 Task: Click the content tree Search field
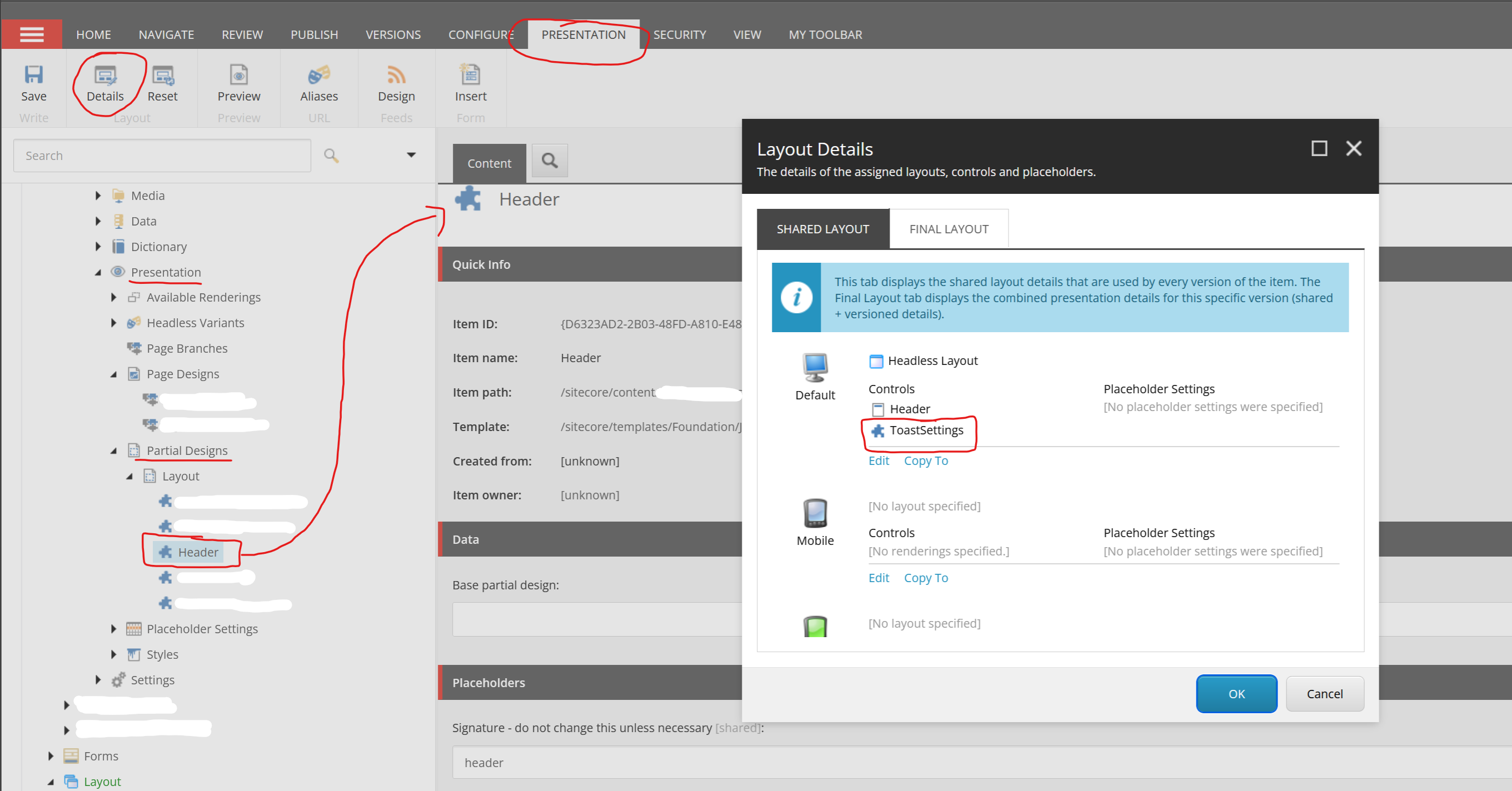coord(162,156)
